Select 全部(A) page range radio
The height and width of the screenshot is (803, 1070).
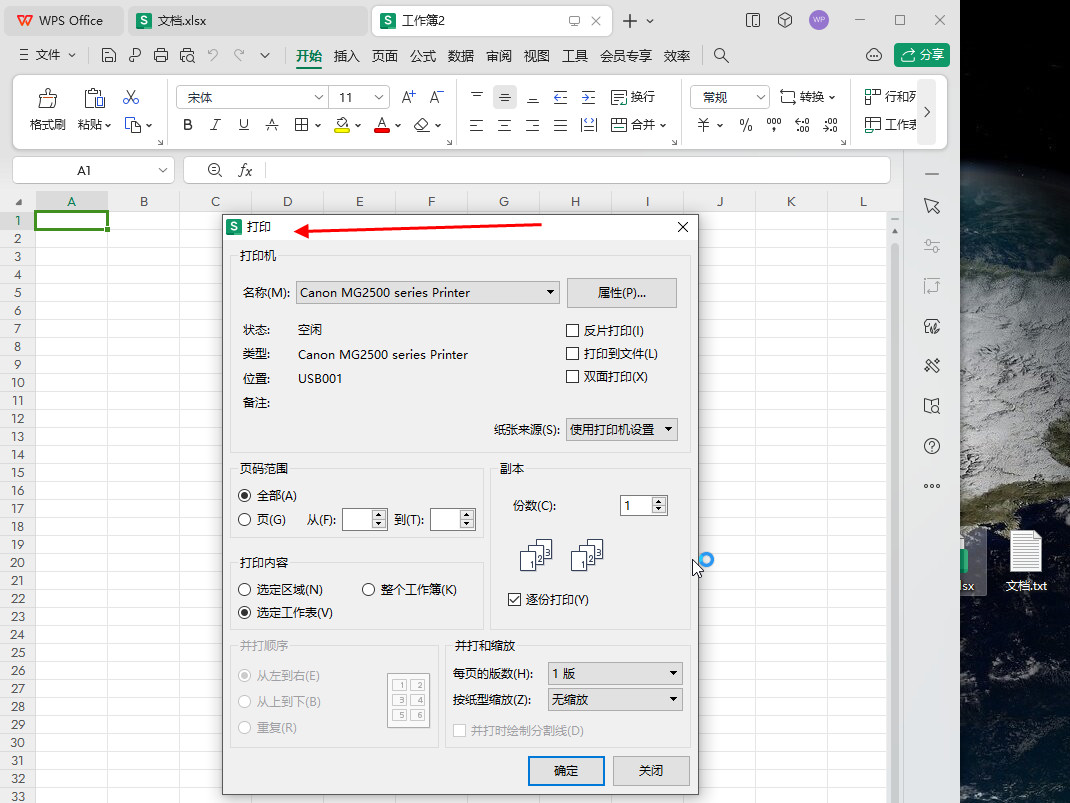pos(244,496)
